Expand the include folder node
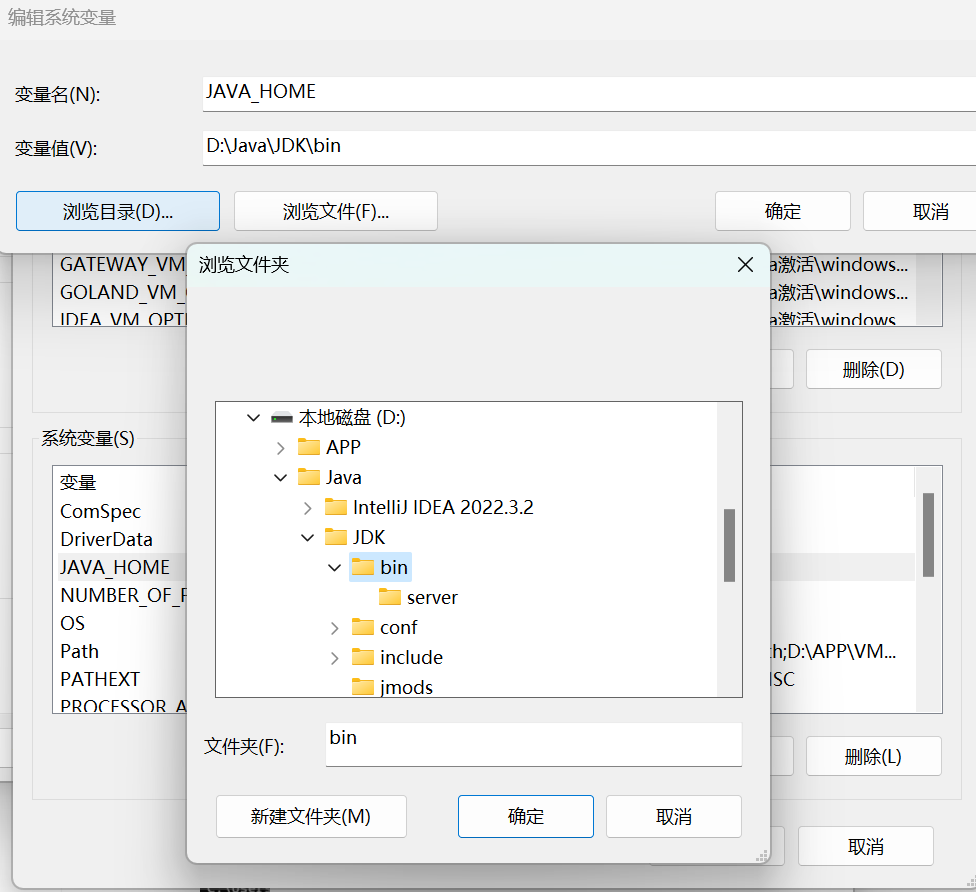The height and width of the screenshot is (892, 976). [335, 657]
